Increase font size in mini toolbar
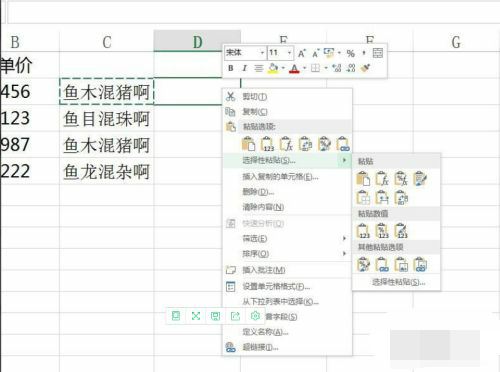This screenshot has width=500, height=372. (302, 53)
